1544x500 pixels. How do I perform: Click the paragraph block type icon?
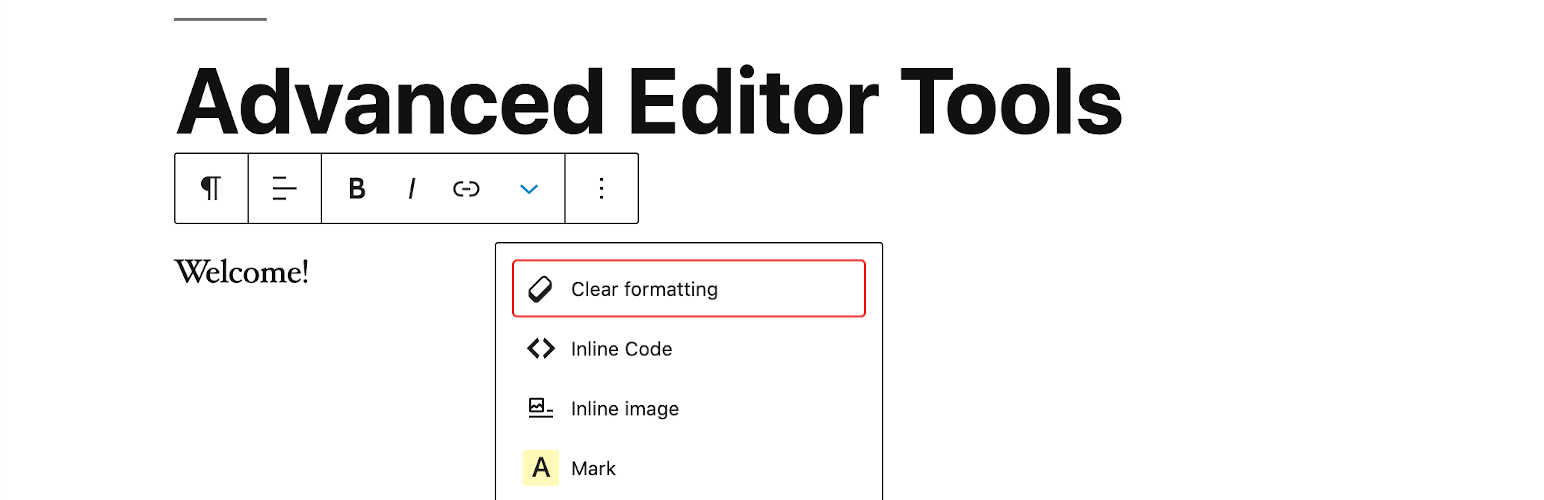coord(211,188)
